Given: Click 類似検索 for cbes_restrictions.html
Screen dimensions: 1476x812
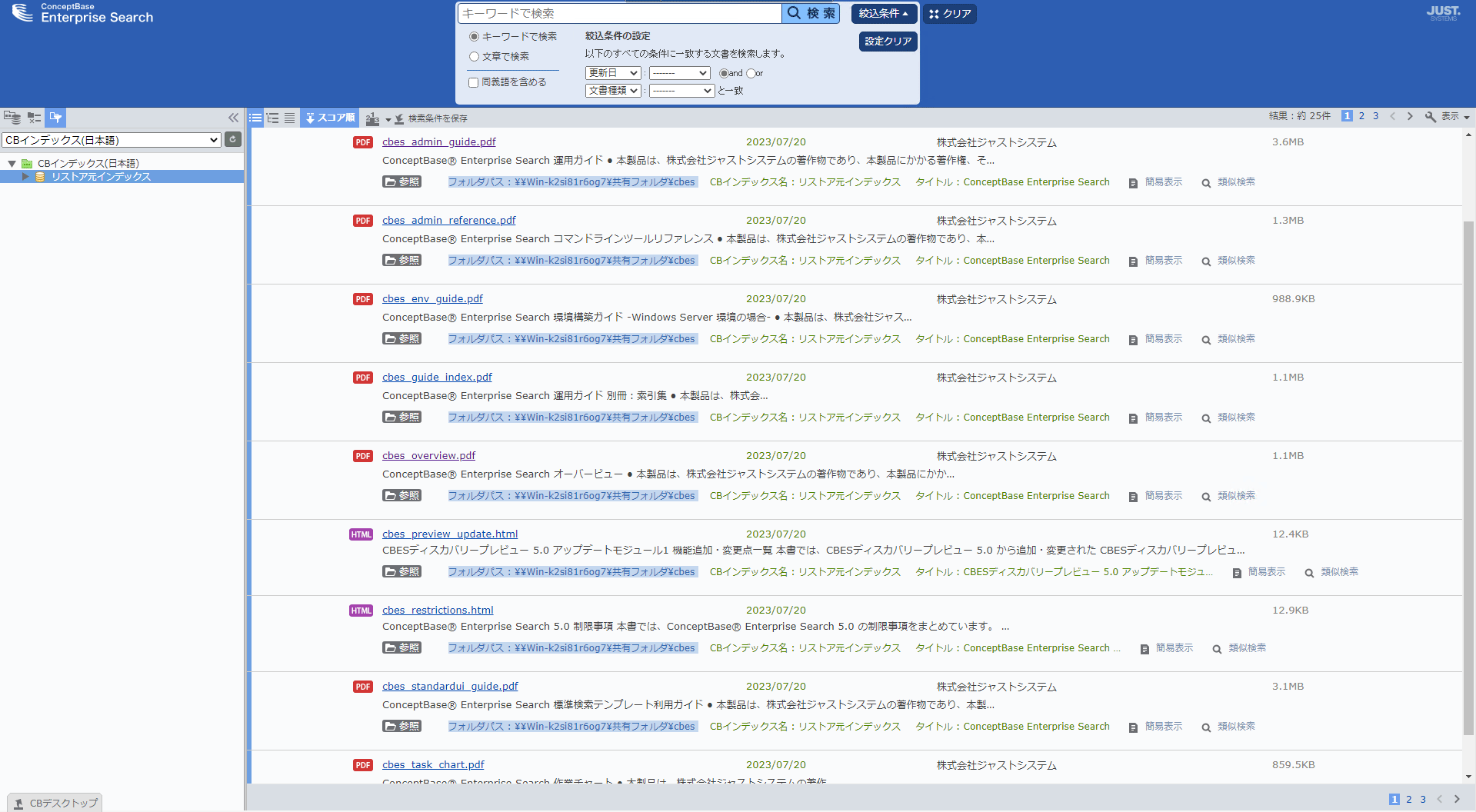Looking at the screenshot, I should pos(1239,648).
